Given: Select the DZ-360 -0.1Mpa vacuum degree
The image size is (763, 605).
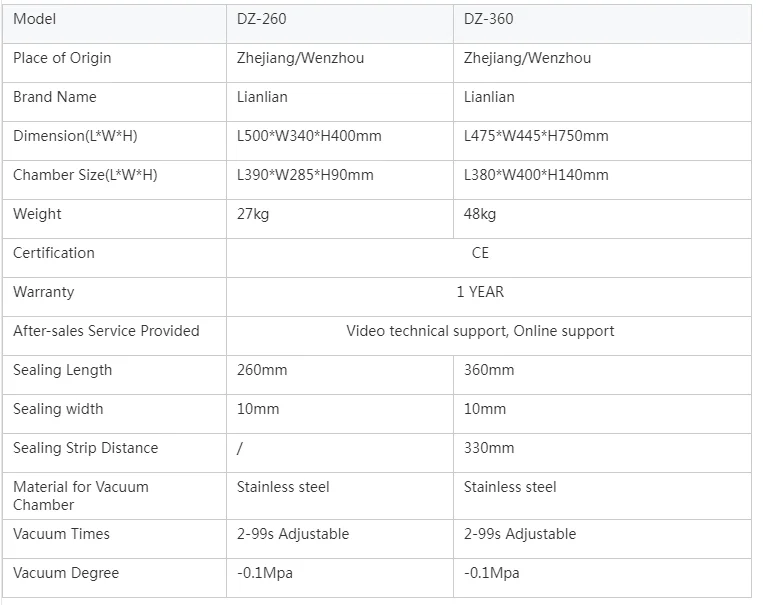Looking at the screenshot, I should pyautogui.click(x=491, y=573).
